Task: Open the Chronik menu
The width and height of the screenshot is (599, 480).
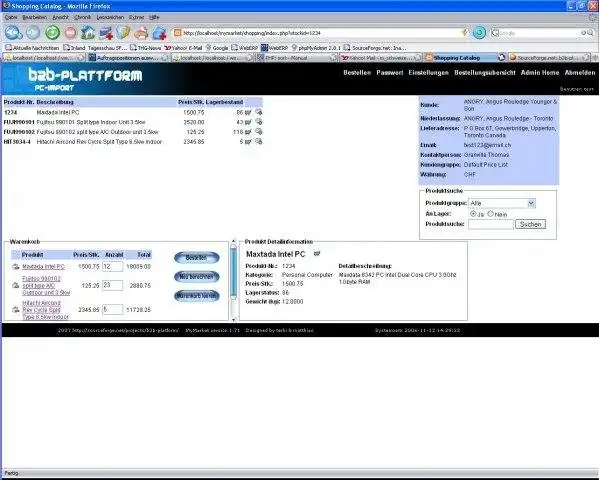Action: (83, 17)
